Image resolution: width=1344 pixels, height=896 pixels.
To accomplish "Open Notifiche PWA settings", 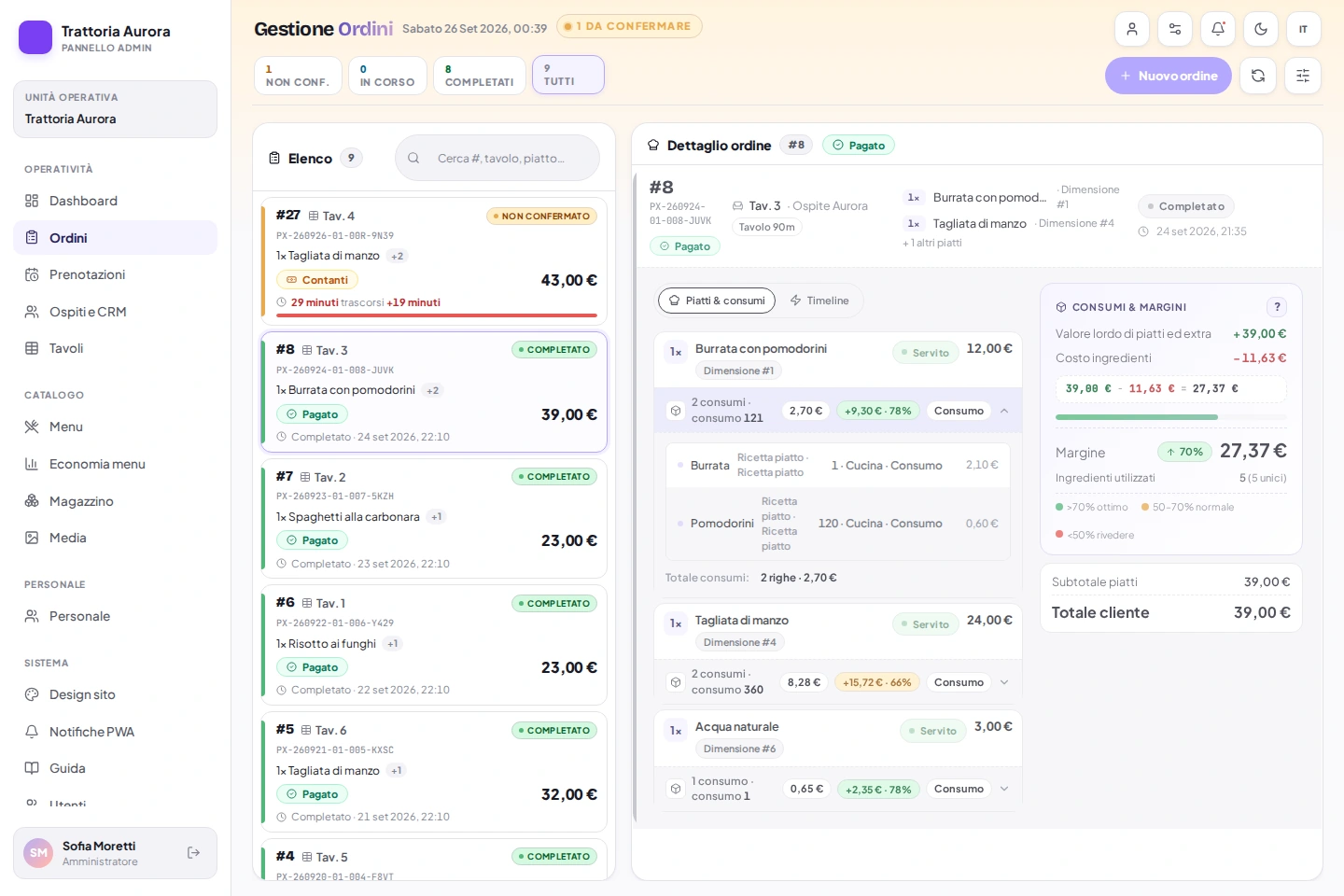I will pyautogui.click(x=115, y=732).
